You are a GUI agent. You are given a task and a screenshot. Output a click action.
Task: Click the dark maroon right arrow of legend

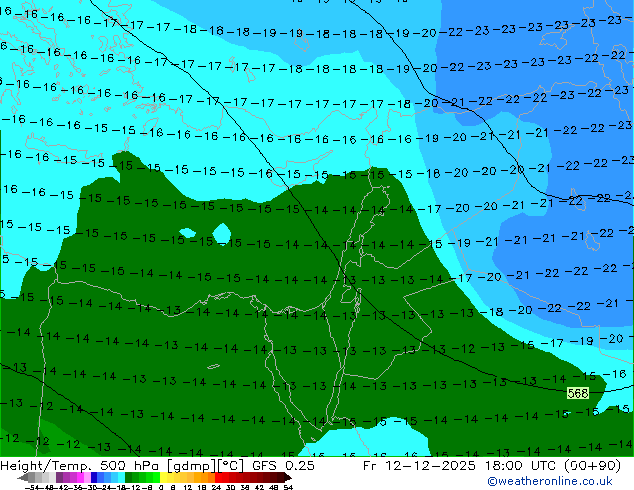pyautogui.click(x=287, y=477)
